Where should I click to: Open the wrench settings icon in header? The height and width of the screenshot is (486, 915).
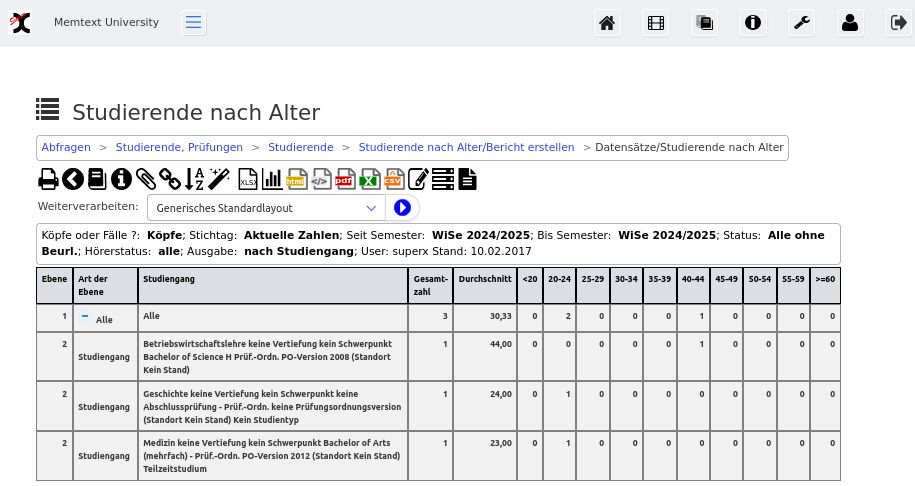coord(802,23)
